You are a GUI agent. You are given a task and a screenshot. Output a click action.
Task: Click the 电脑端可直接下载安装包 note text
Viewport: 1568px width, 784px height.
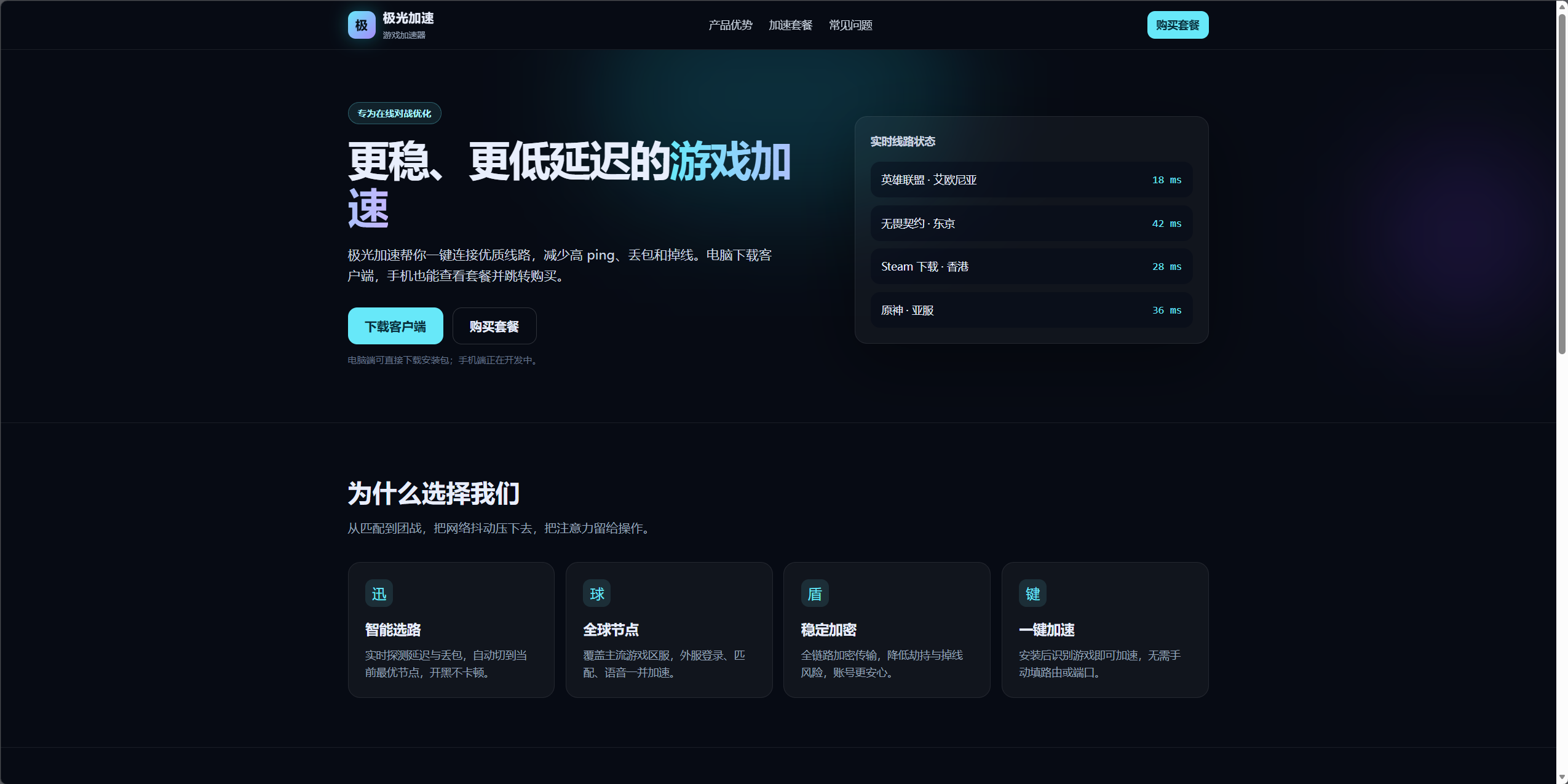coord(443,360)
